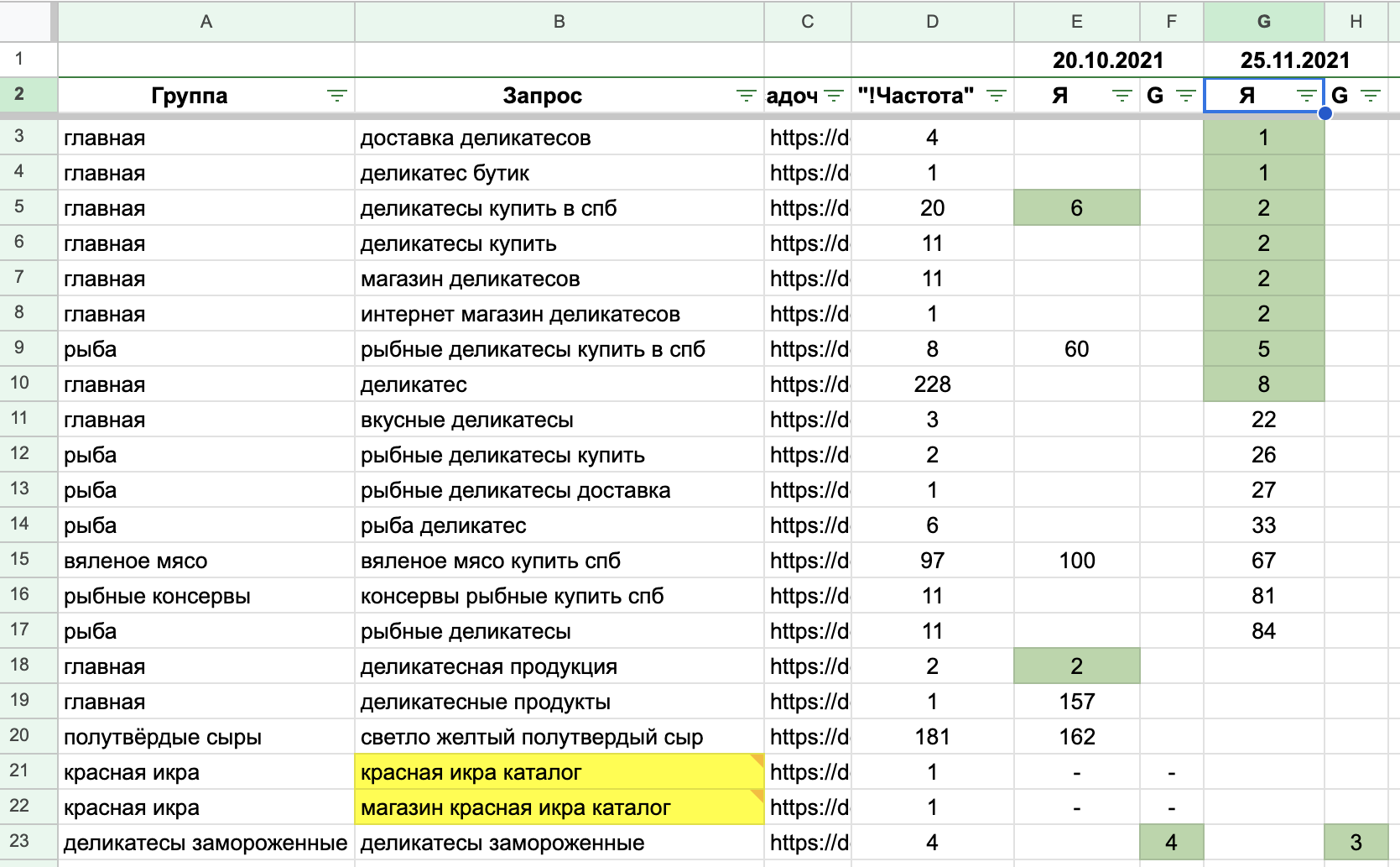Select cell with value 67 in column G
This screenshot has height=867, width=1400.
click(x=1264, y=561)
